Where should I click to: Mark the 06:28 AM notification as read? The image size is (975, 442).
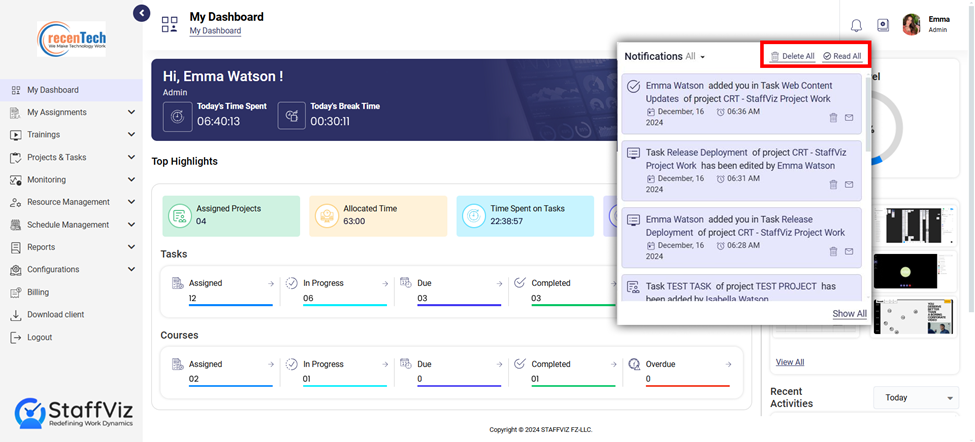(x=849, y=251)
